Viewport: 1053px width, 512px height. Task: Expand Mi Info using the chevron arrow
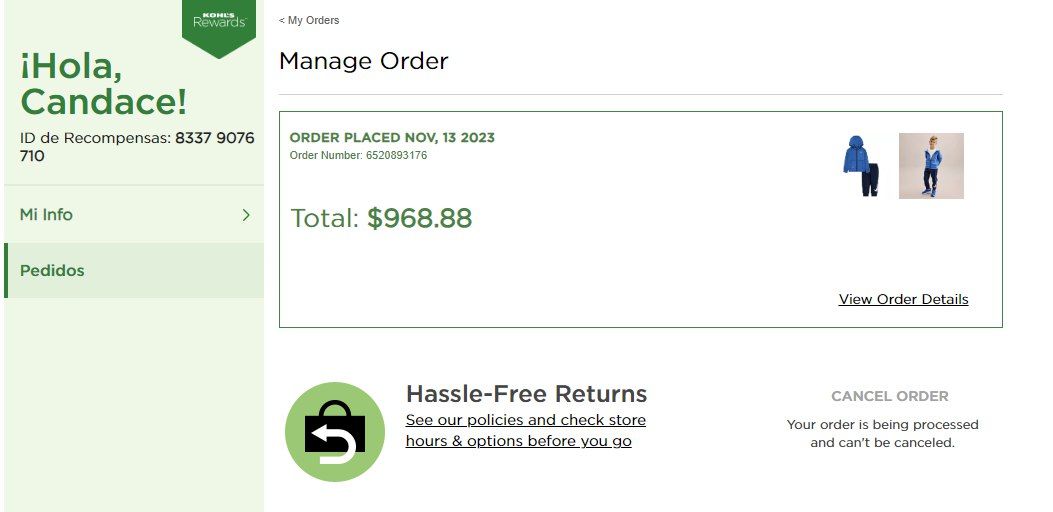click(246, 214)
